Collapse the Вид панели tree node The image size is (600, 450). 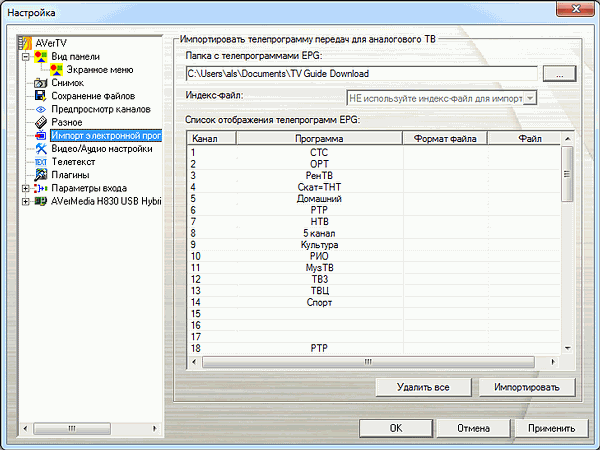[25, 58]
